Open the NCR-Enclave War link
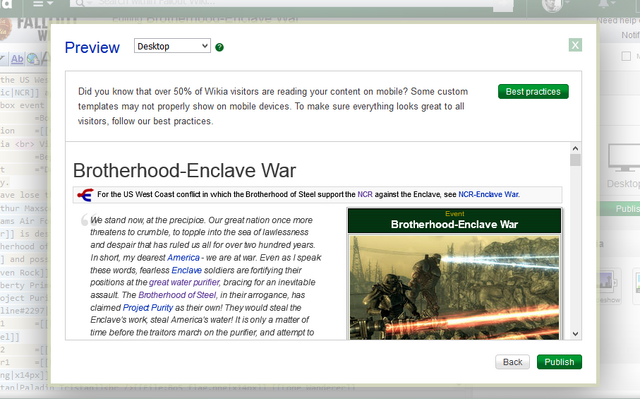 pos(488,195)
